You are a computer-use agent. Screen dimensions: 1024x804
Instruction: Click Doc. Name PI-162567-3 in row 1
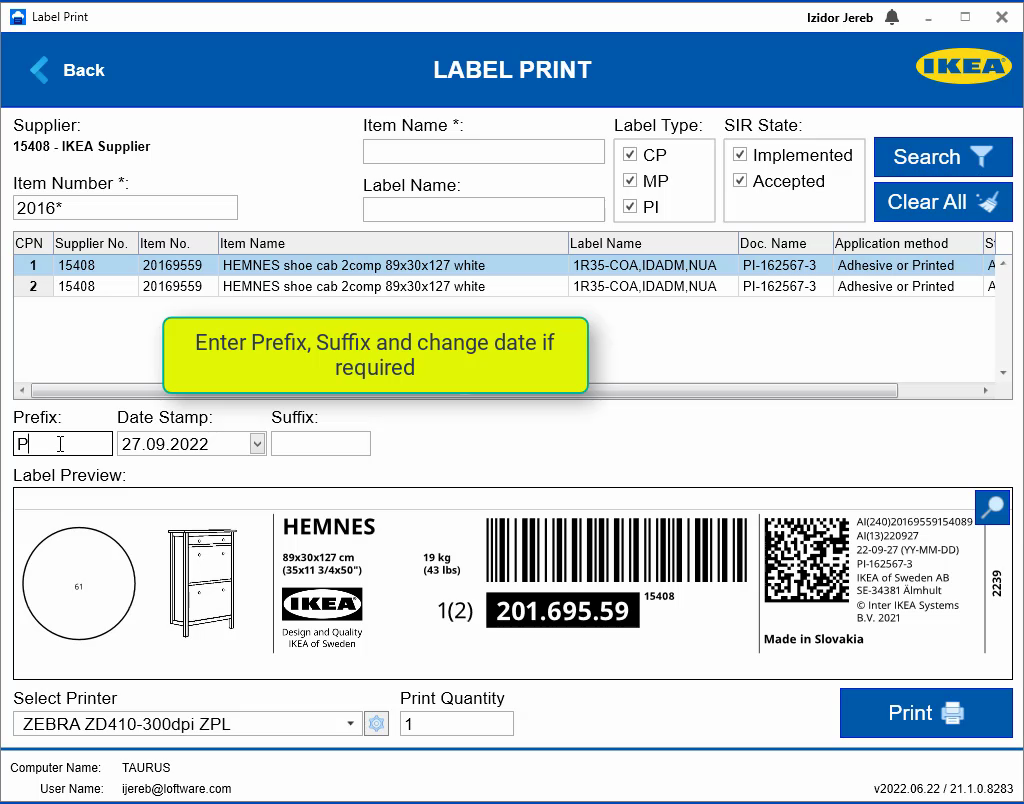click(x=779, y=265)
